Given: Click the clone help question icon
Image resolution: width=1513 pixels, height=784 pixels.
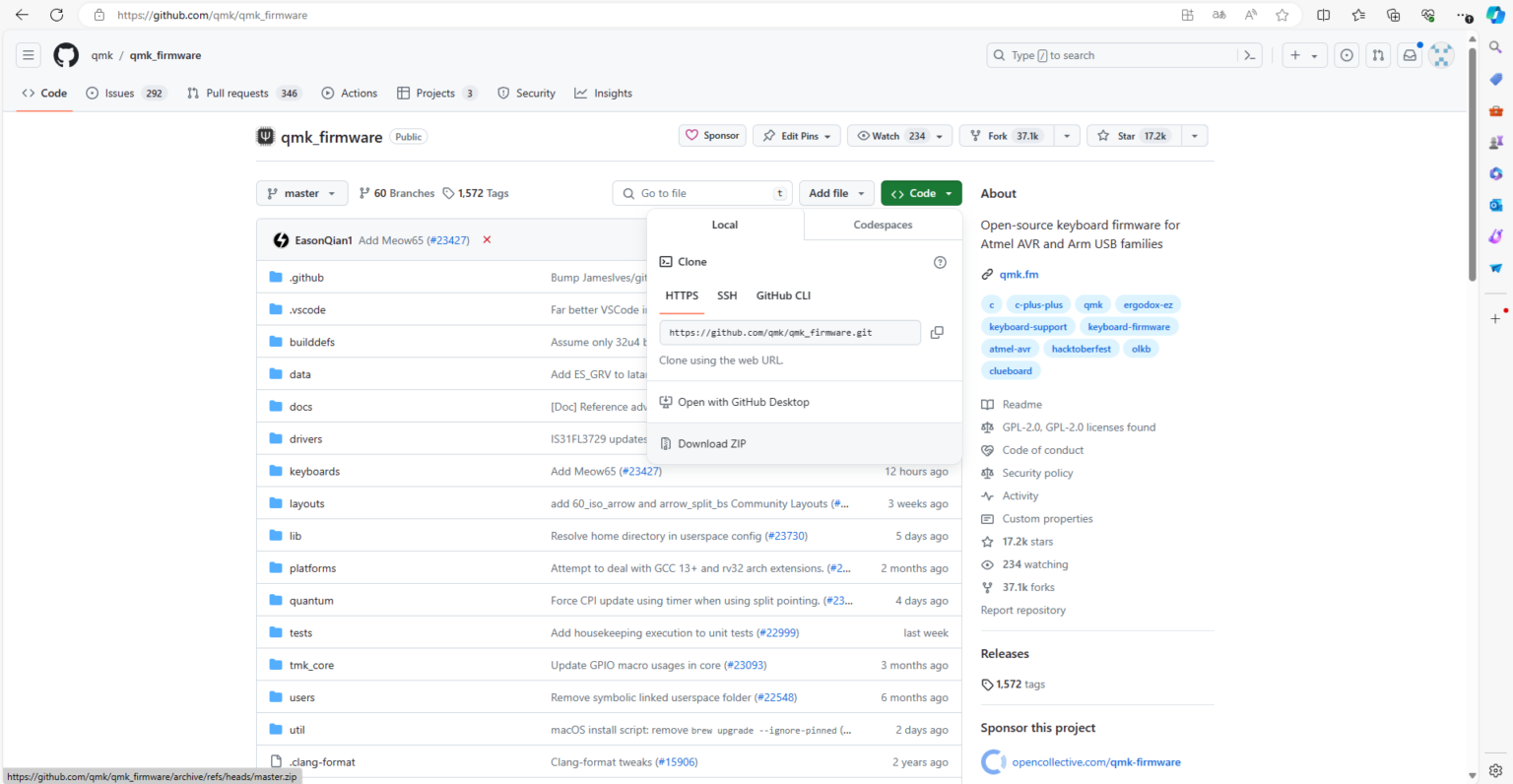Looking at the screenshot, I should tap(940, 262).
